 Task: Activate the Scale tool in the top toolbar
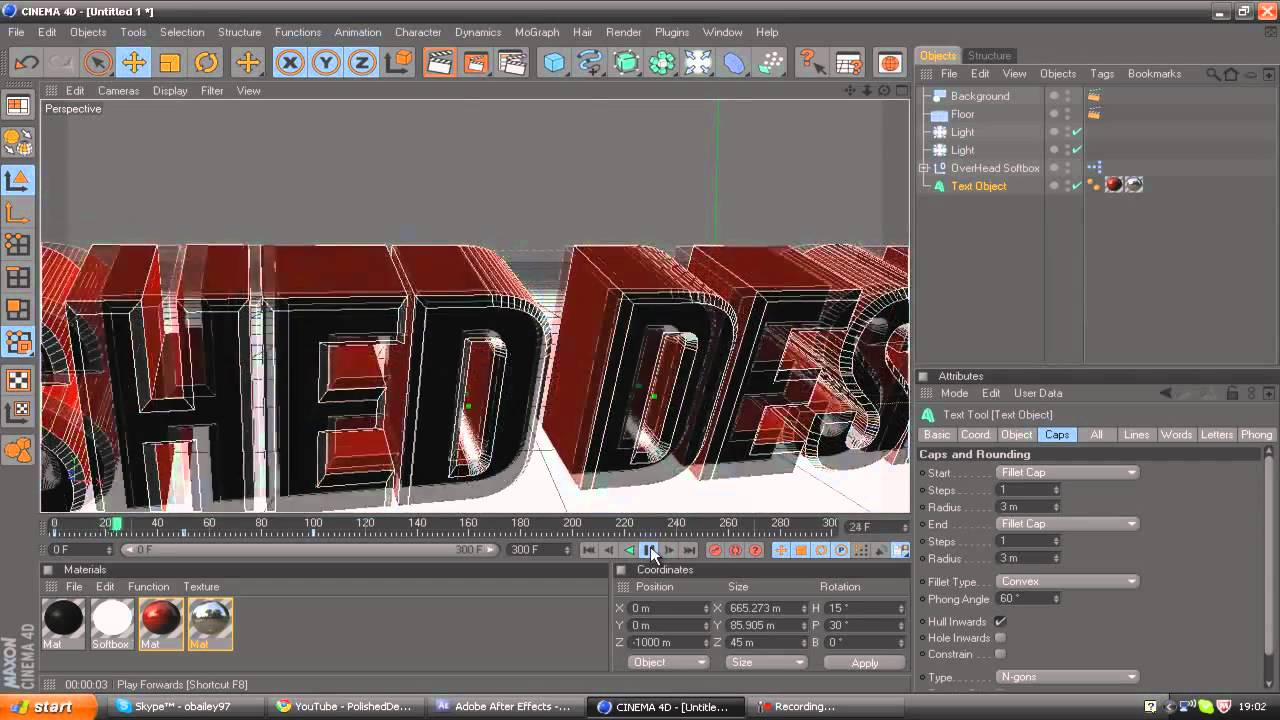click(169, 63)
